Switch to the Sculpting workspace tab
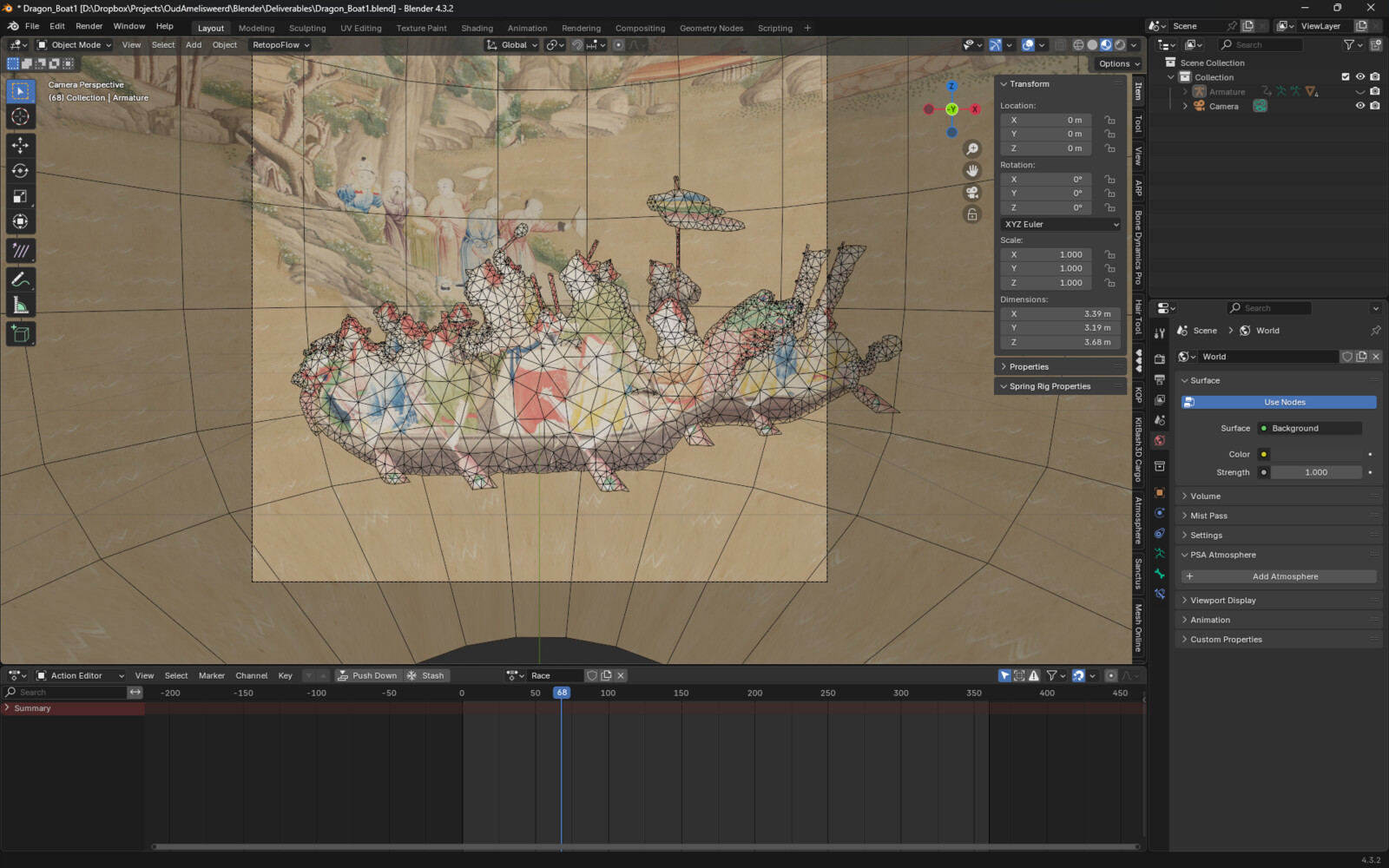 click(307, 28)
